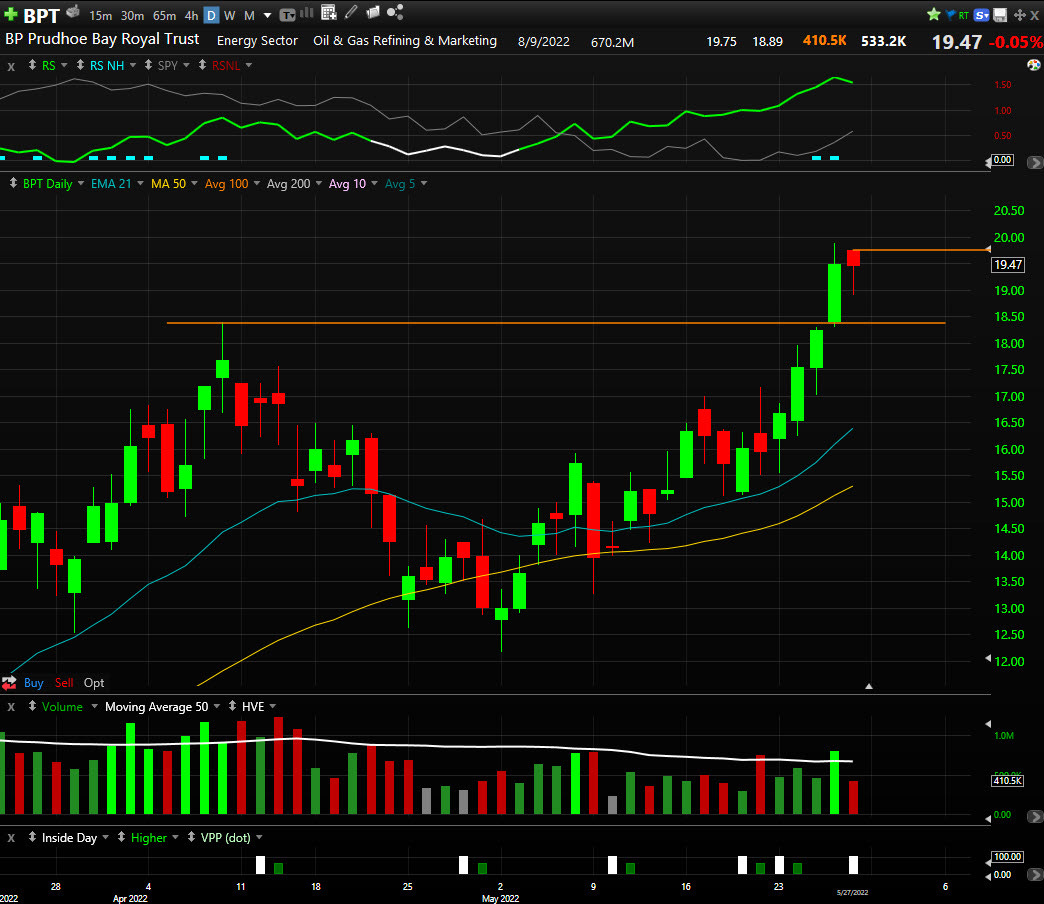The height and width of the screenshot is (904, 1044).
Task: Open the add-to-watchlist grid icon
Action: (x=329, y=12)
